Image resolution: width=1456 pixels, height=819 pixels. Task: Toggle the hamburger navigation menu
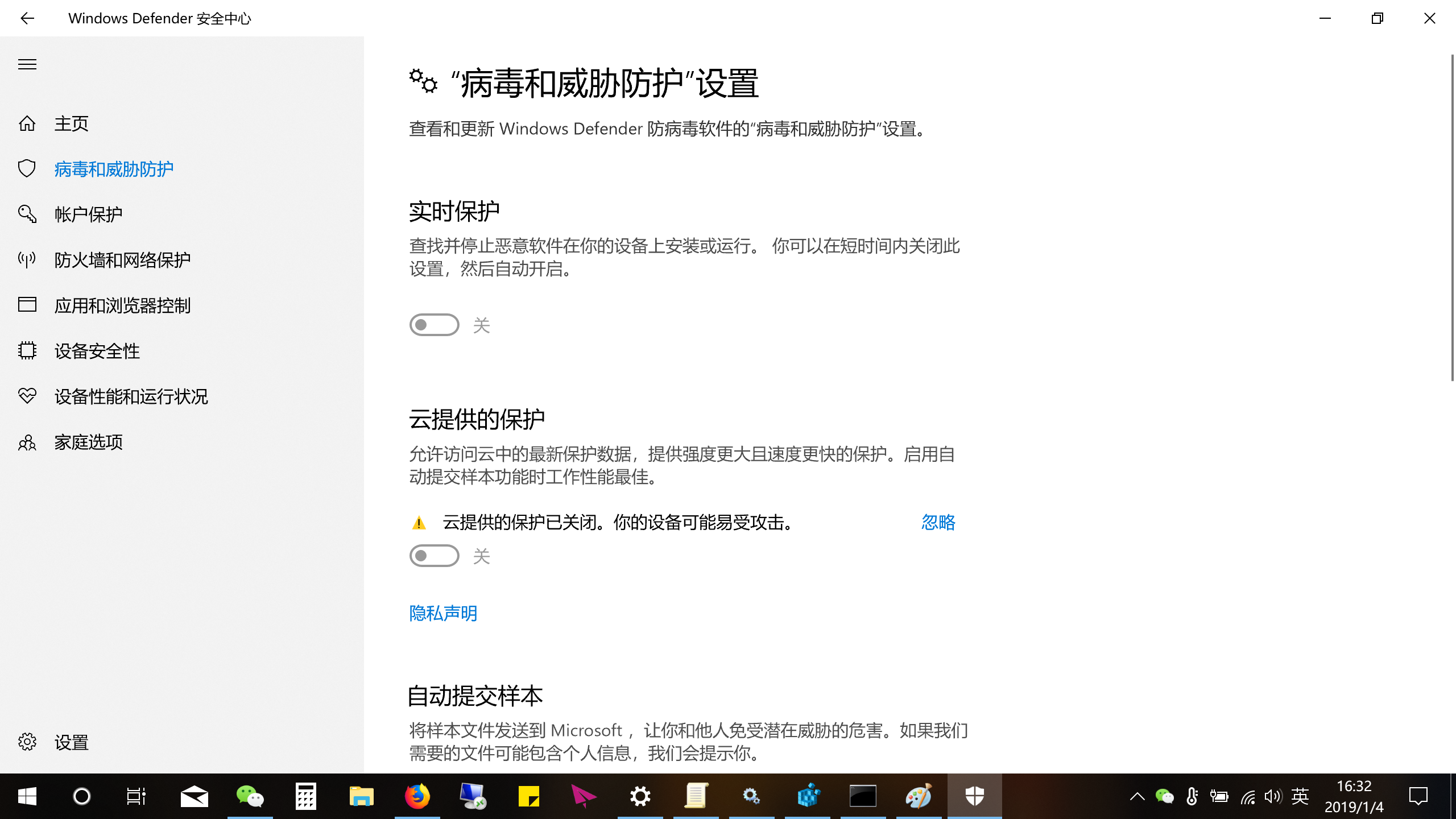(x=27, y=64)
